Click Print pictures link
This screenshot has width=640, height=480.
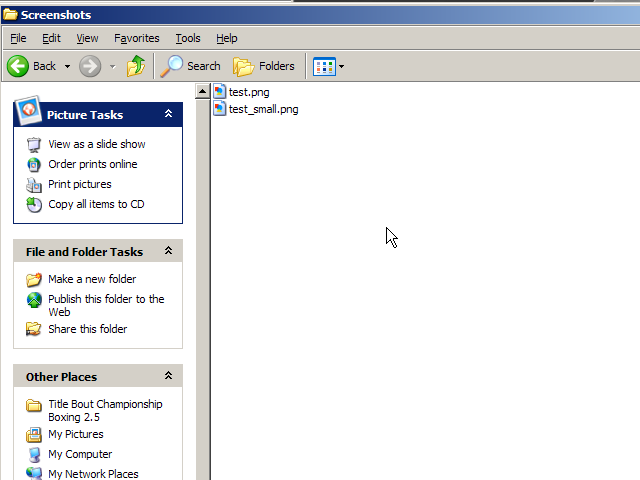[x=80, y=184]
